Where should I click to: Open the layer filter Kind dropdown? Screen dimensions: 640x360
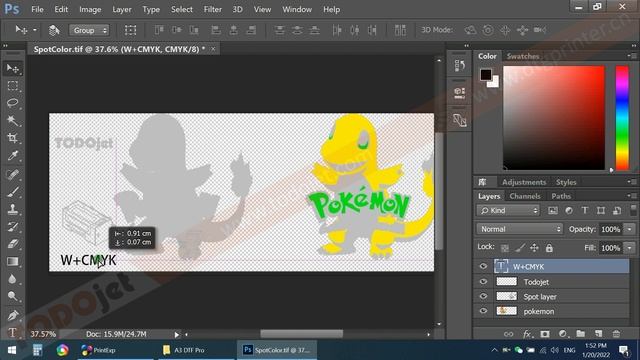click(508, 210)
